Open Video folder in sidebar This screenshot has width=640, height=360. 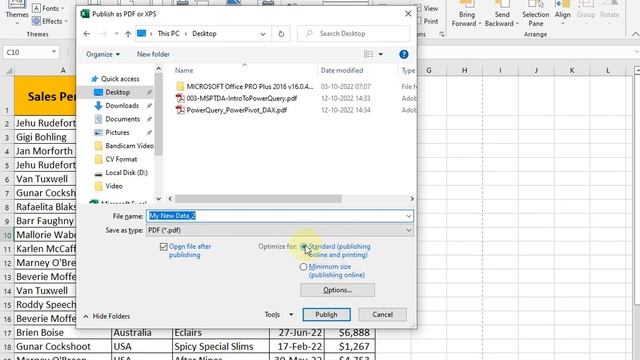point(113,186)
